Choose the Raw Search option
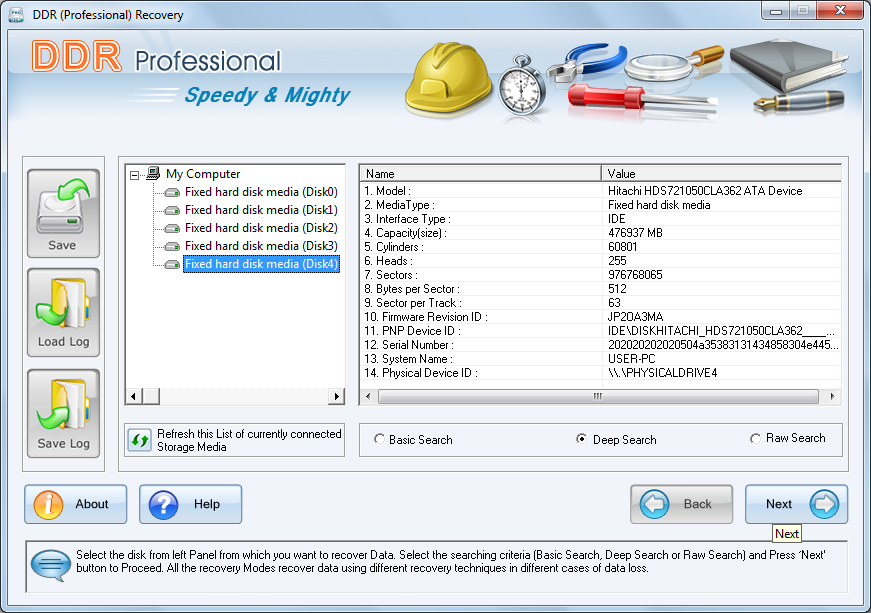 tap(755, 438)
